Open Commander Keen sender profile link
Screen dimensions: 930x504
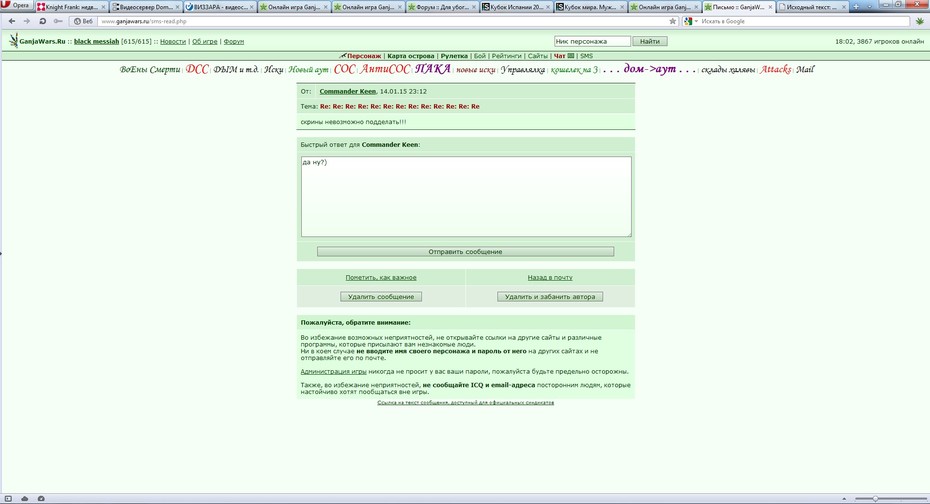pyautogui.click(x=348, y=91)
